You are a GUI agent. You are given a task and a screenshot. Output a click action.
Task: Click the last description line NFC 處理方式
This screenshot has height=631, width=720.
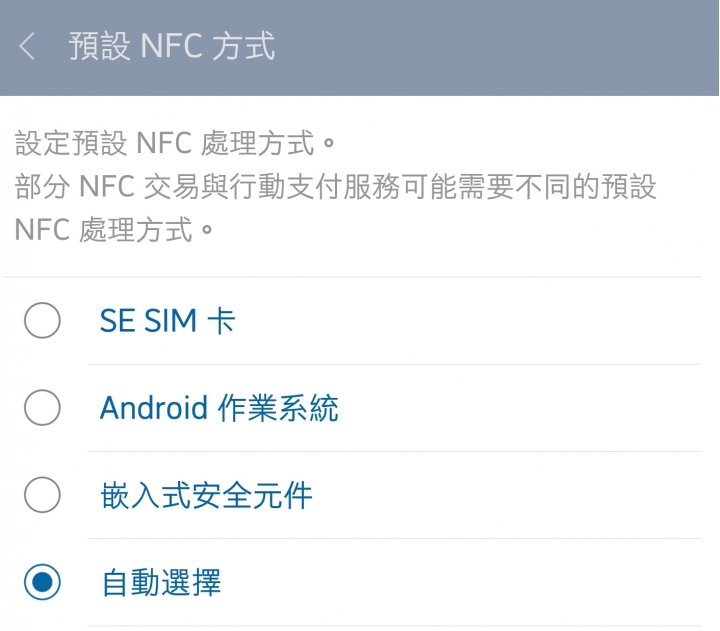[x=115, y=230]
